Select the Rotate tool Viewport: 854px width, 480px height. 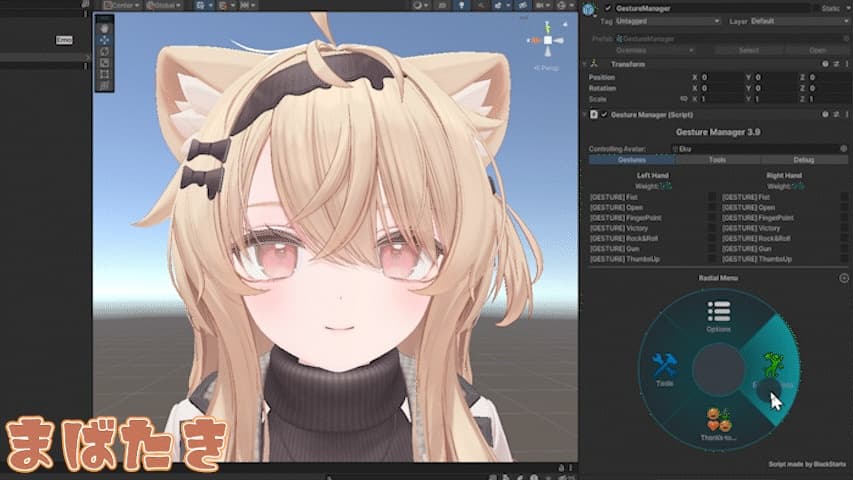(x=104, y=52)
